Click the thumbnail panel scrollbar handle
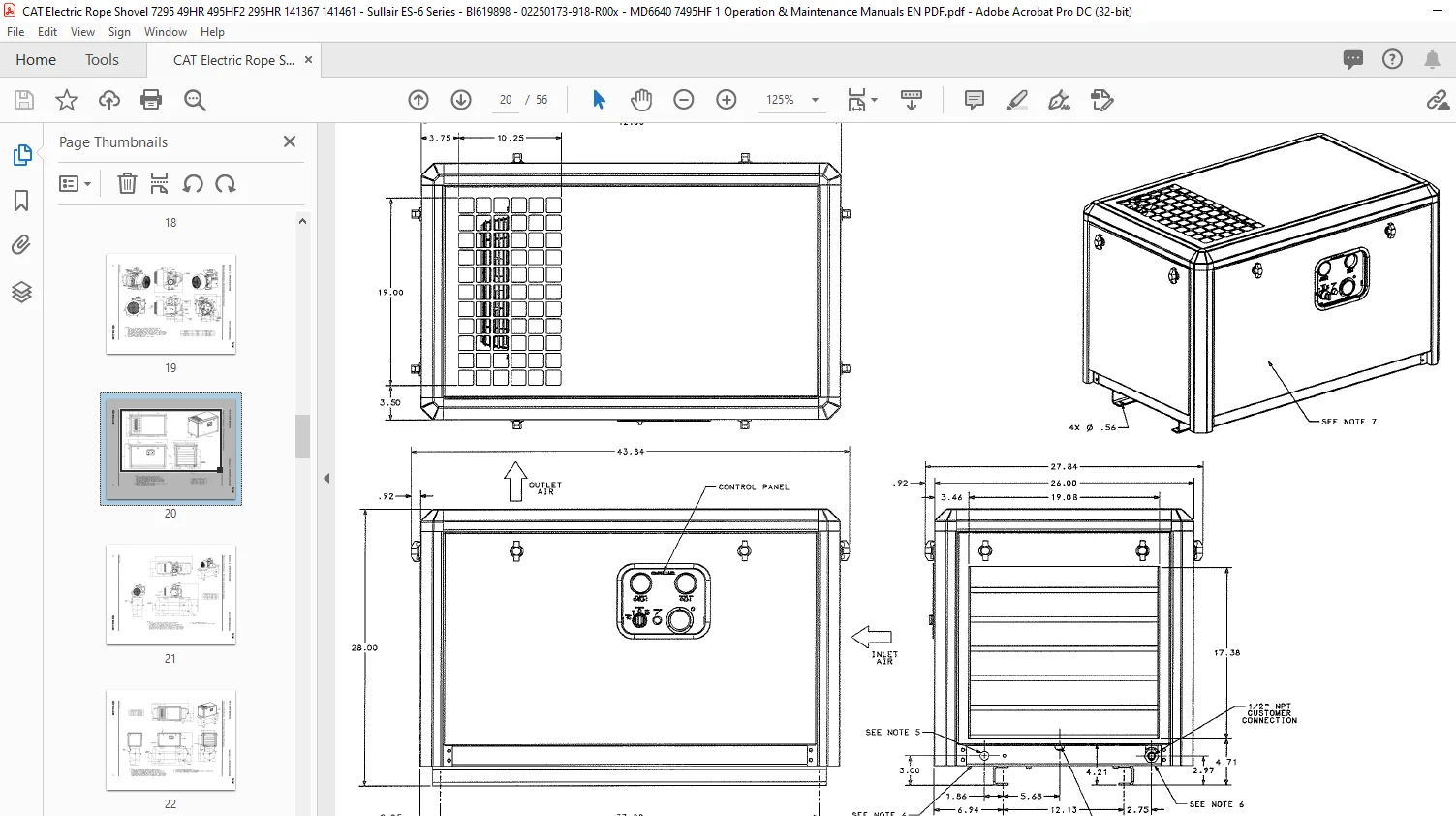1456x816 pixels. tap(302, 436)
